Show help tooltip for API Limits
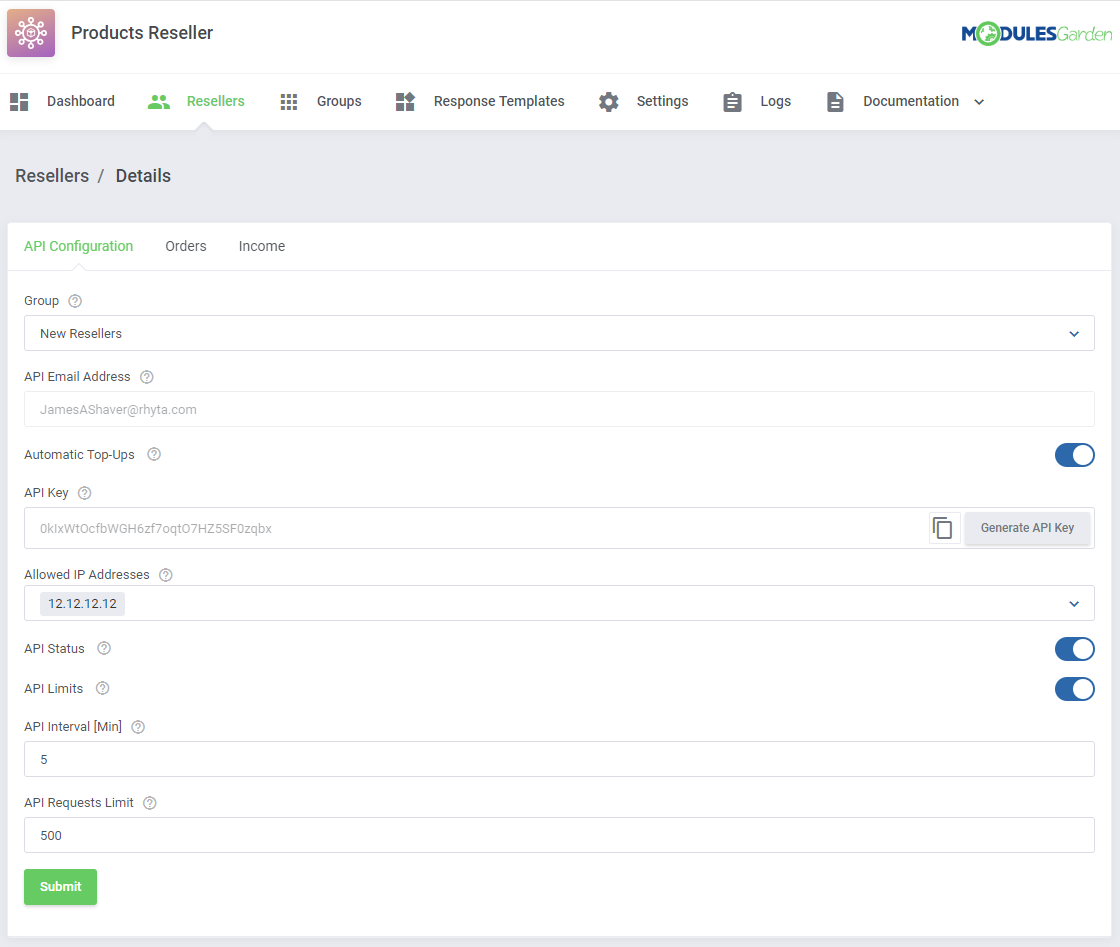Image resolution: width=1120 pixels, height=947 pixels. pos(103,688)
